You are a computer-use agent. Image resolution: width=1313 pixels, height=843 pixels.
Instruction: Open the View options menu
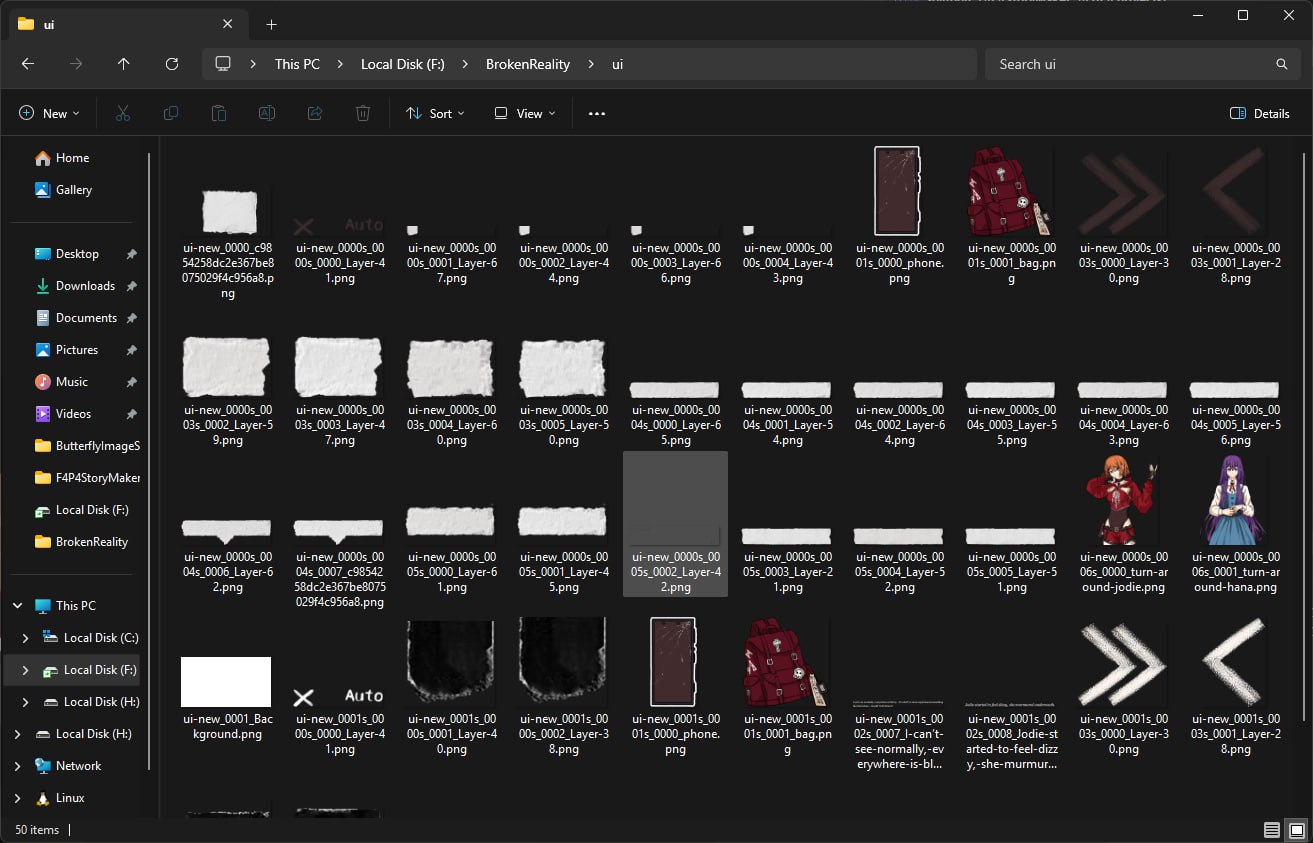tap(521, 114)
